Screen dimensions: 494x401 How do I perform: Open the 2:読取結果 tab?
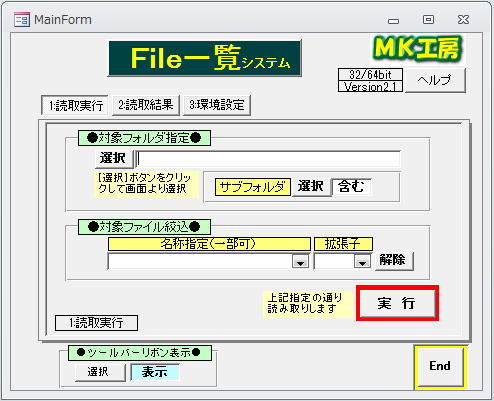click(146, 105)
